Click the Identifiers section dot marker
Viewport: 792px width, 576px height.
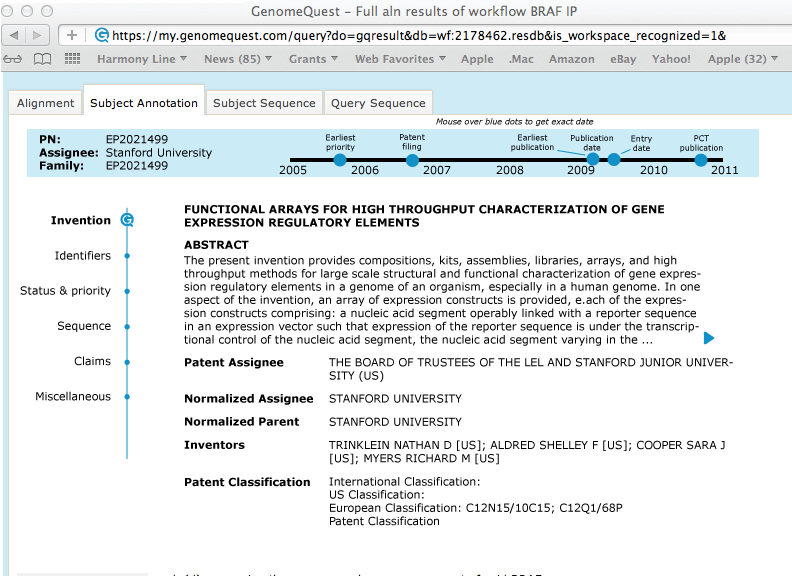[127, 256]
